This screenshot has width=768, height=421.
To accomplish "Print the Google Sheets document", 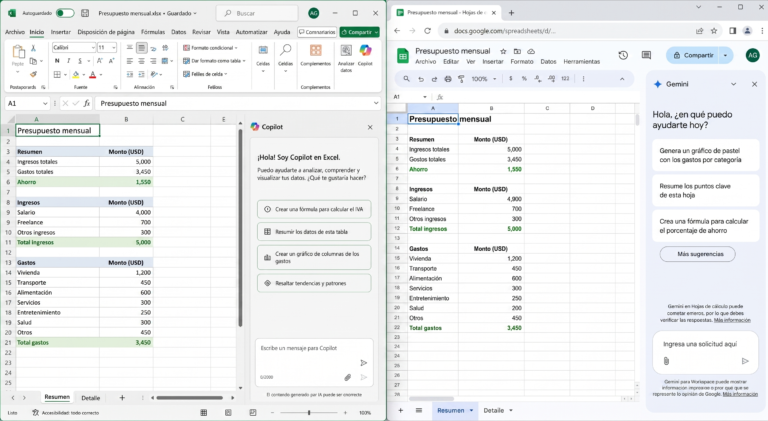I will tap(448, 79).
